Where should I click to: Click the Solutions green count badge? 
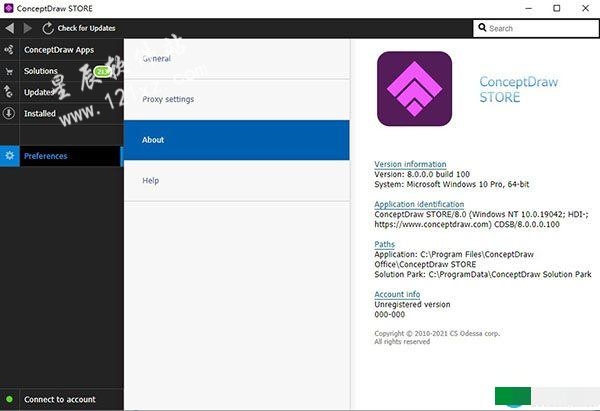point(102,71)
